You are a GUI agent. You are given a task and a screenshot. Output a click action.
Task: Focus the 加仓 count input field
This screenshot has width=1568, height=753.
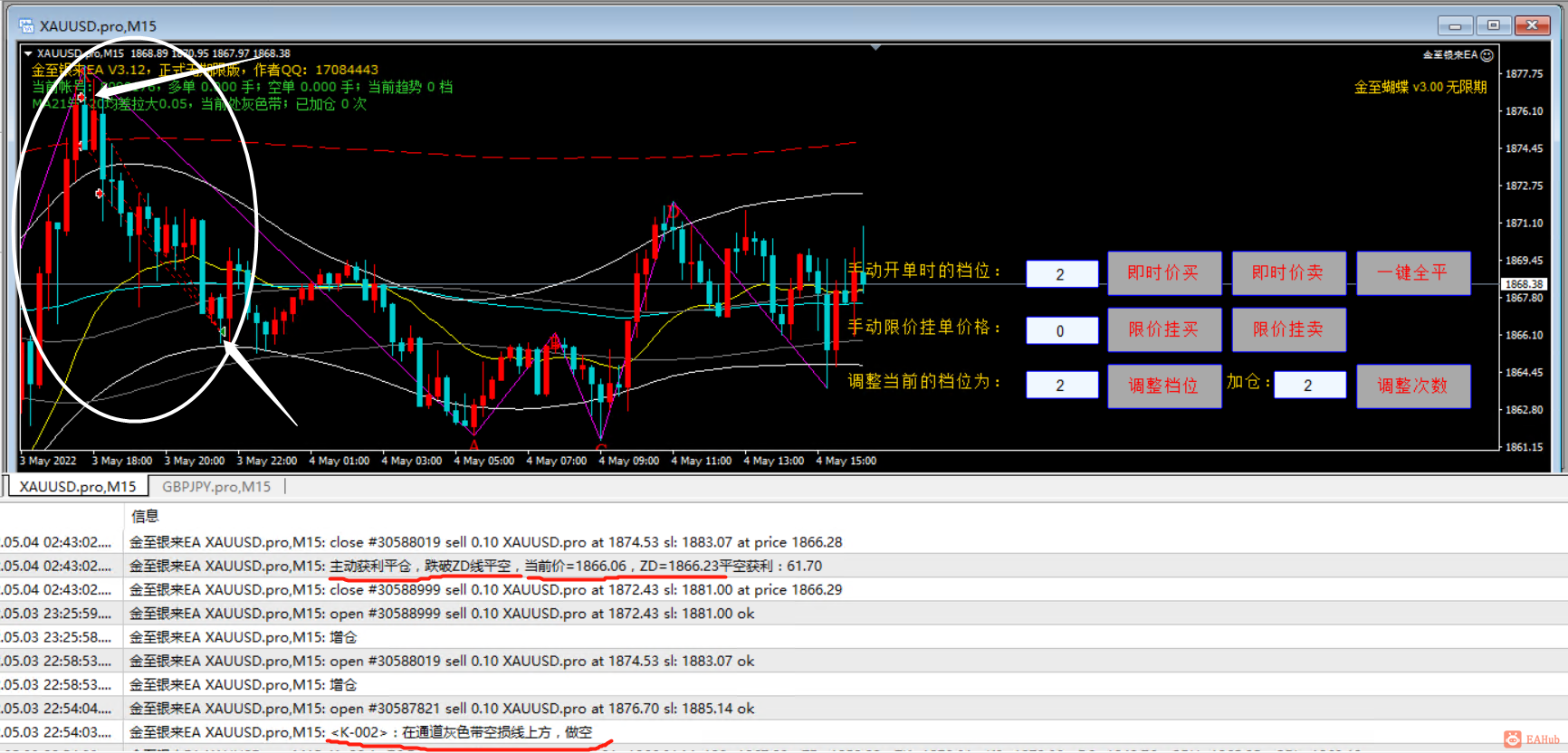(1309, 385)
